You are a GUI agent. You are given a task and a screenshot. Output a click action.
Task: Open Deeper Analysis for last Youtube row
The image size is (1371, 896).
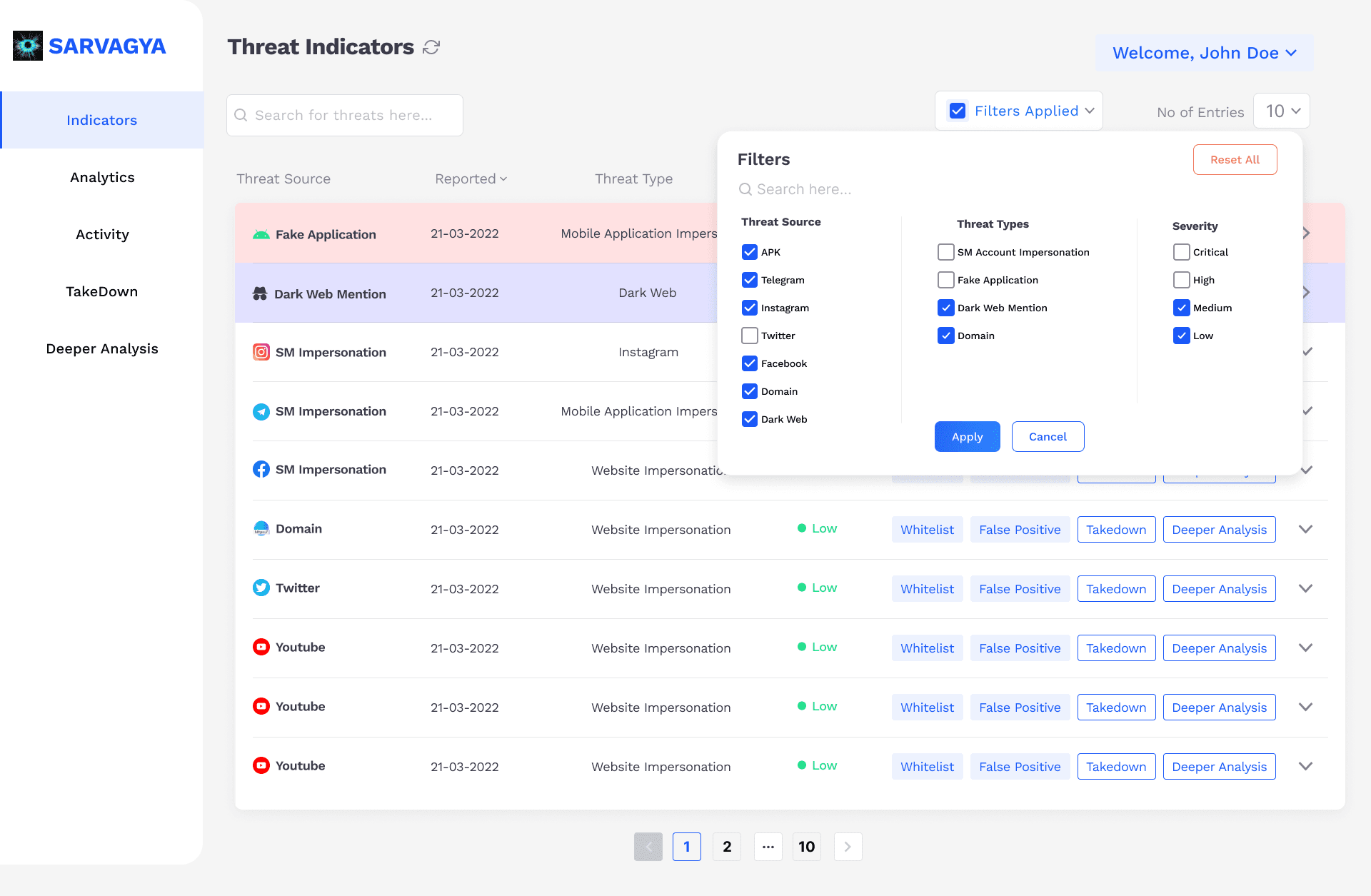tap(1219, 767)
